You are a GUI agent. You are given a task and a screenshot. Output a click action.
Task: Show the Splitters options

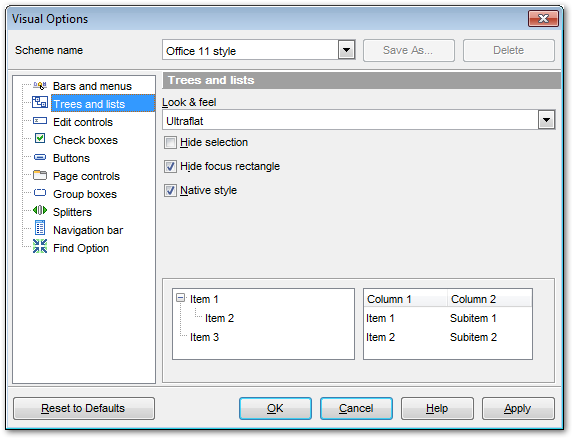point(72,212)
